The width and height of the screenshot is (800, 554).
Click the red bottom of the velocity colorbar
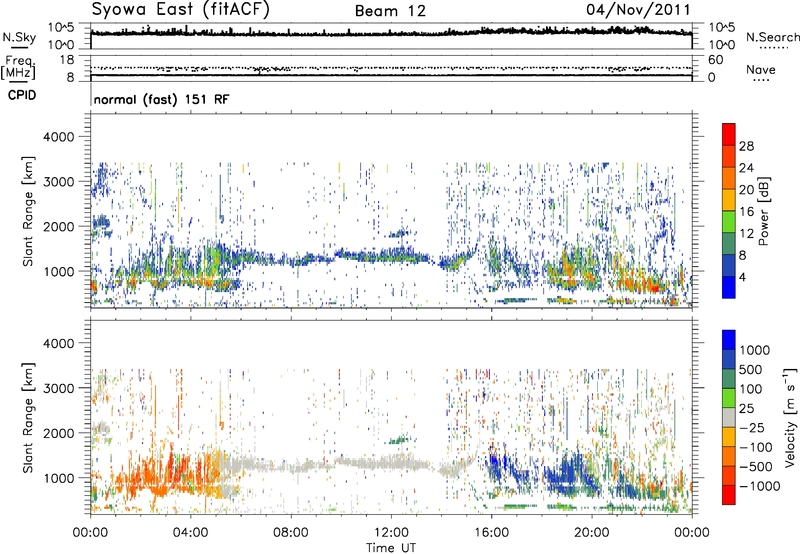pos(729,495)
